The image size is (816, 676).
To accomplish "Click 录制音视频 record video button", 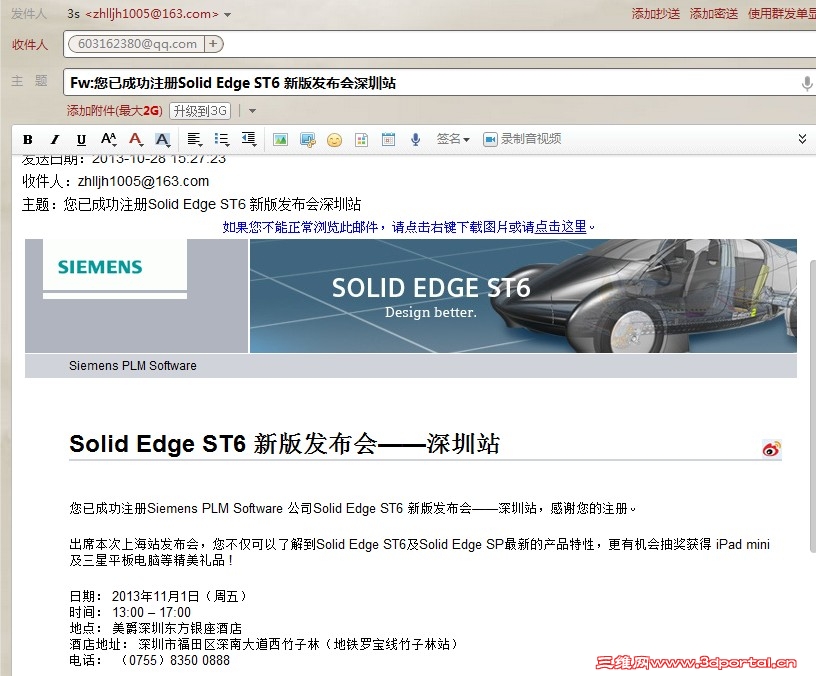I will 522,139.
